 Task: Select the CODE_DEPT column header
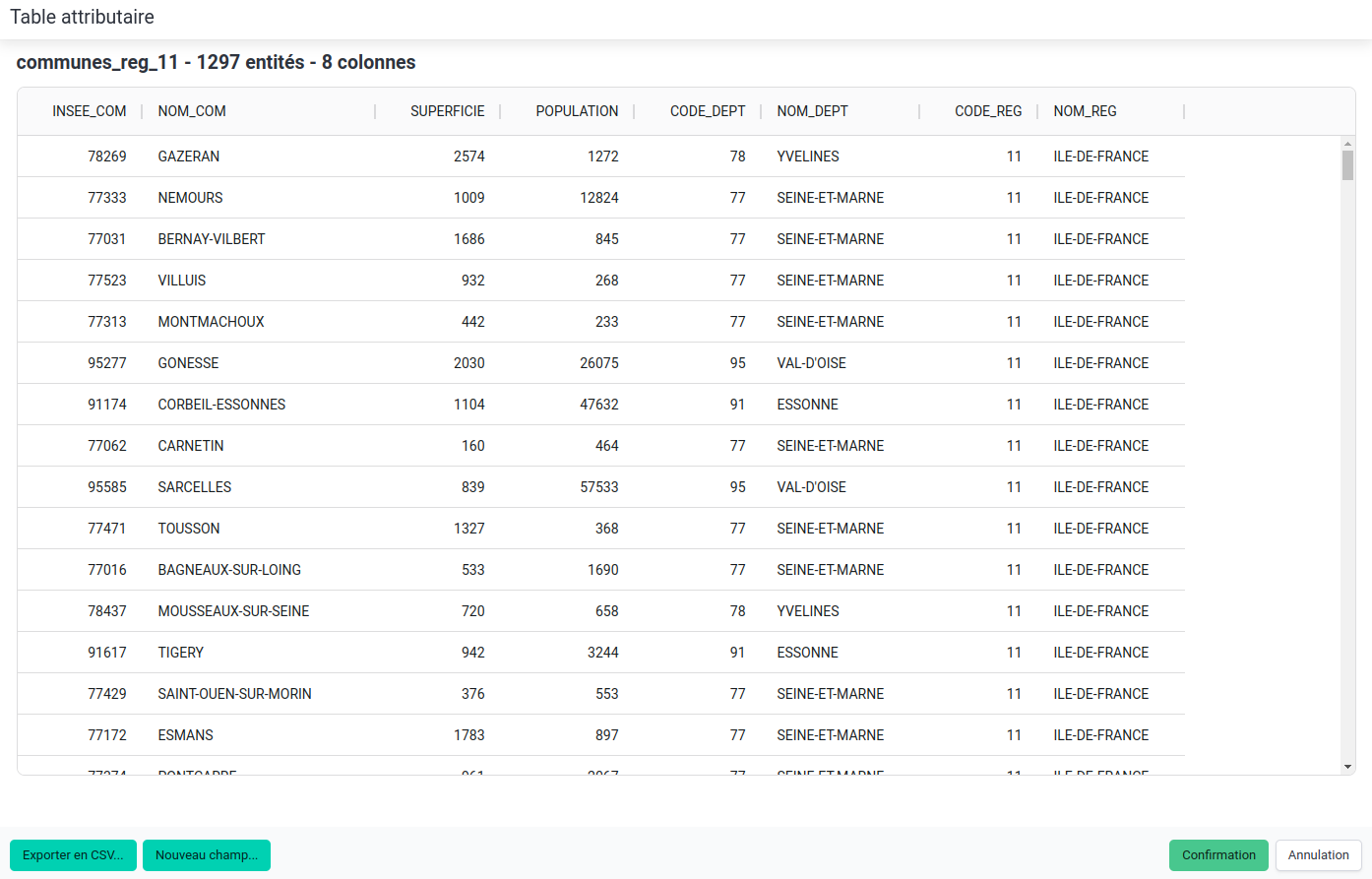point(708,111)
